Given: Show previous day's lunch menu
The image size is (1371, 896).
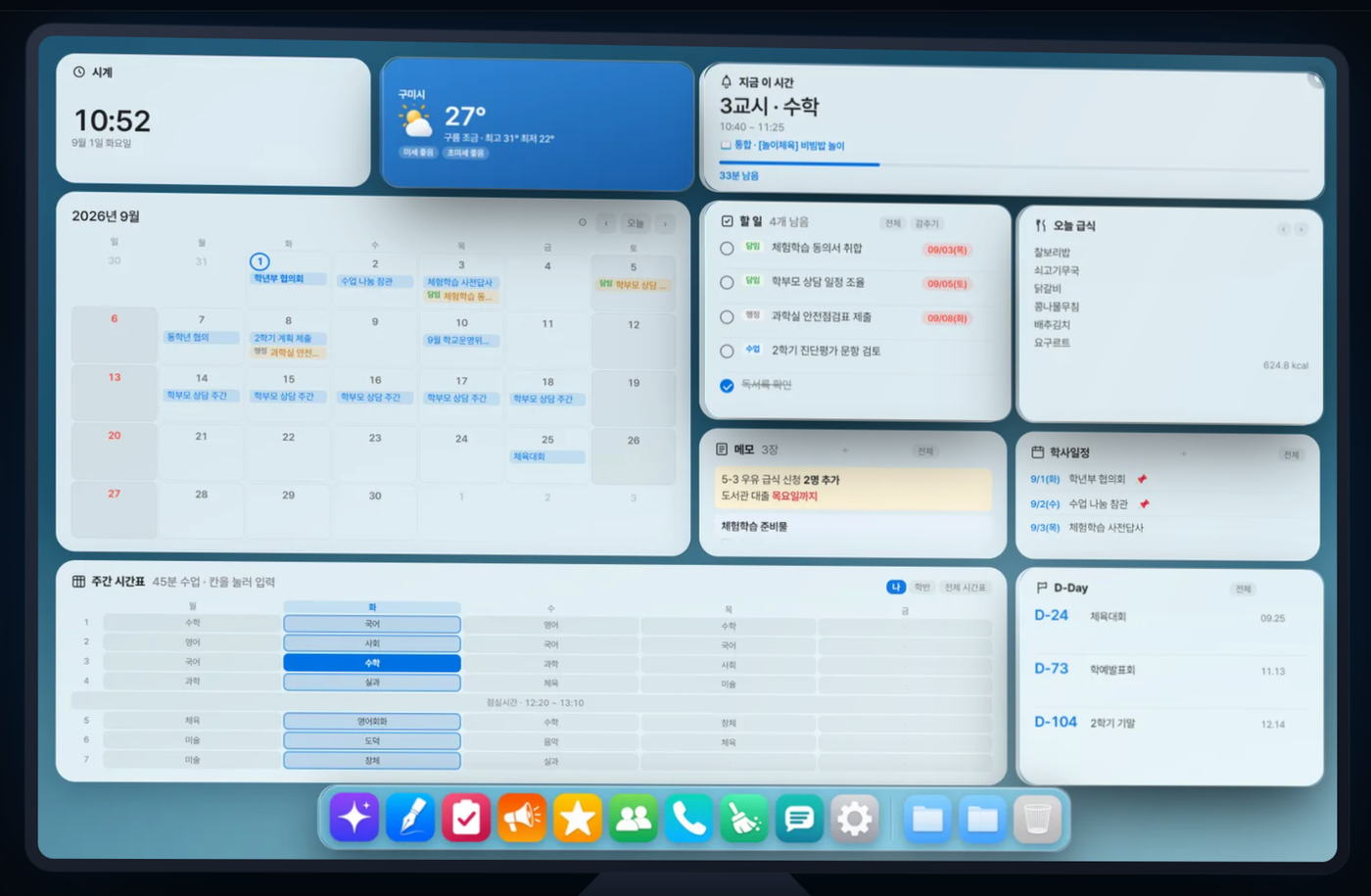Looking at the screenshot, I should (x=1283, y=229).
